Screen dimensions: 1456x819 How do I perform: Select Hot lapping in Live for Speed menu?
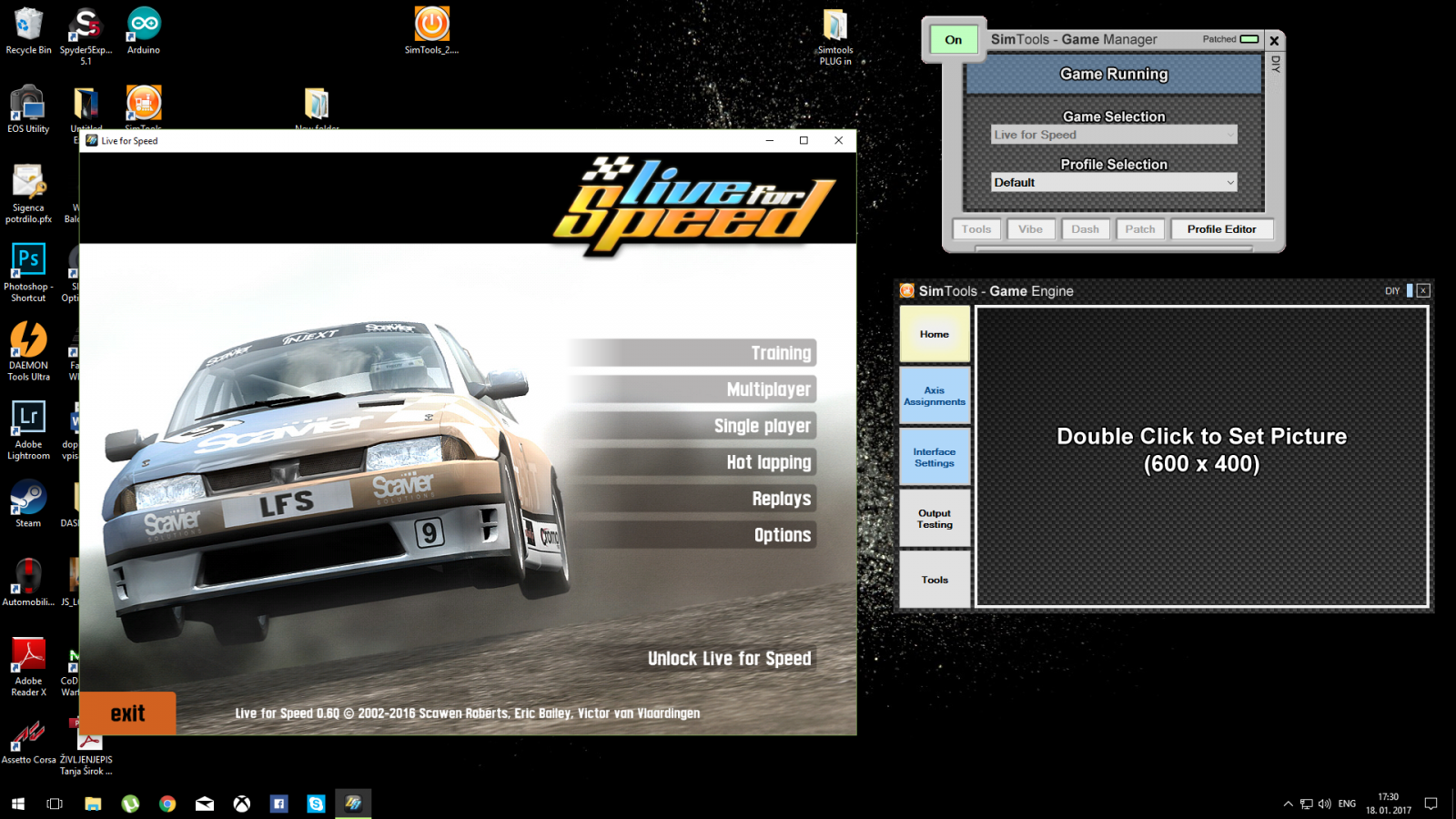(x=693, y=462)
